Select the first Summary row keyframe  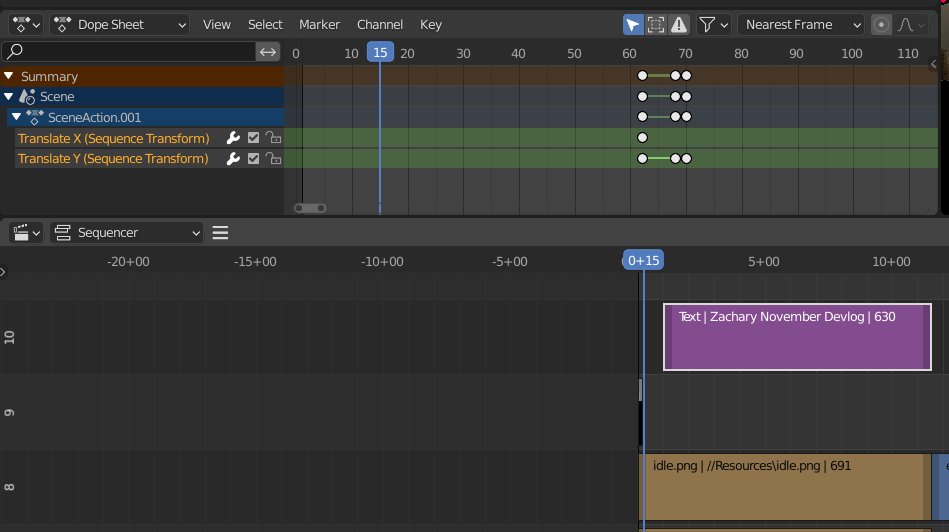pos(642,76)
